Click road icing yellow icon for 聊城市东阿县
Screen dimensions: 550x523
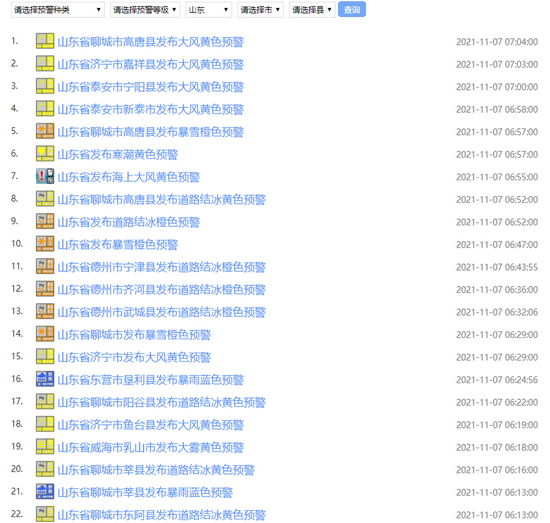45,514
